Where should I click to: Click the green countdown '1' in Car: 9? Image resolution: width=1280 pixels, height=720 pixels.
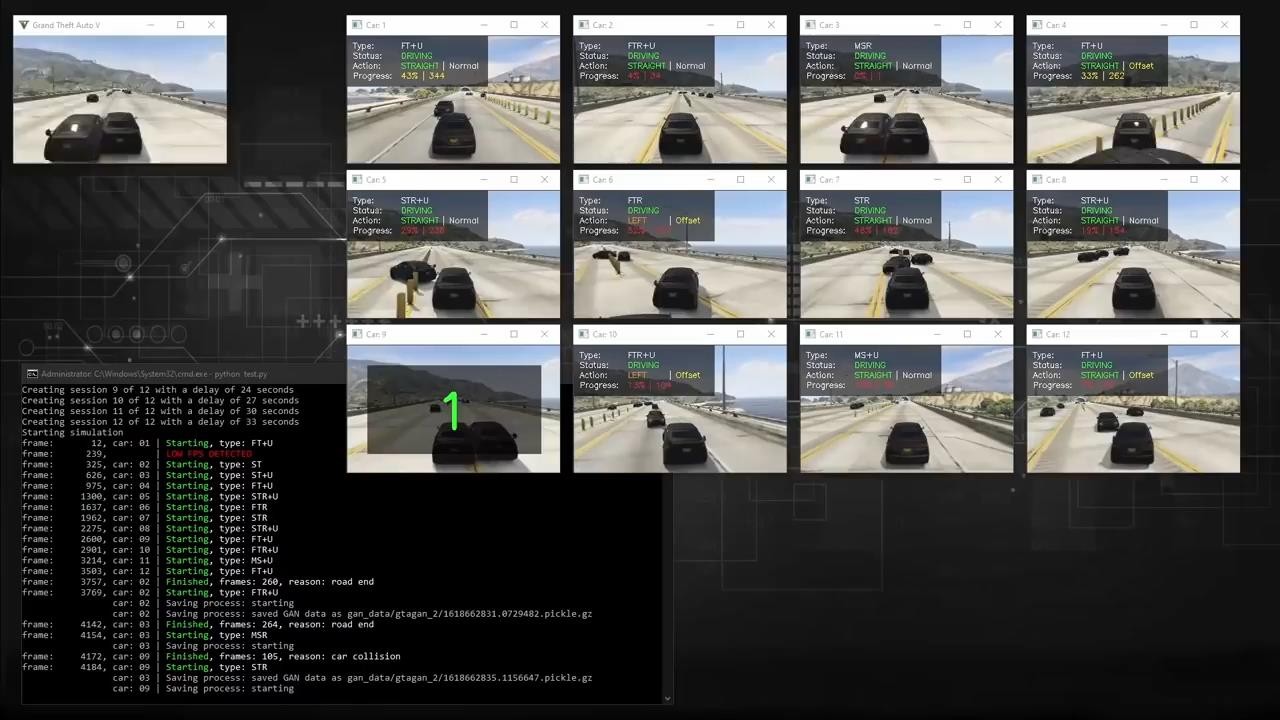point(453,410)
